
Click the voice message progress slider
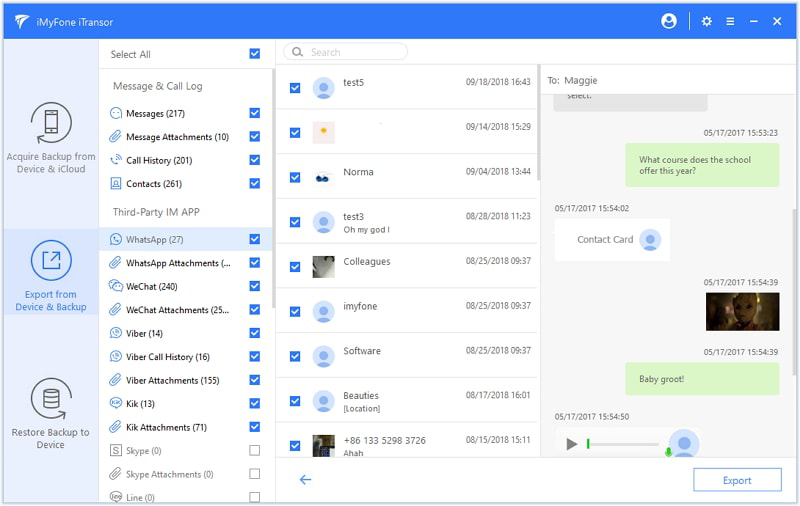tap(622, 444)
